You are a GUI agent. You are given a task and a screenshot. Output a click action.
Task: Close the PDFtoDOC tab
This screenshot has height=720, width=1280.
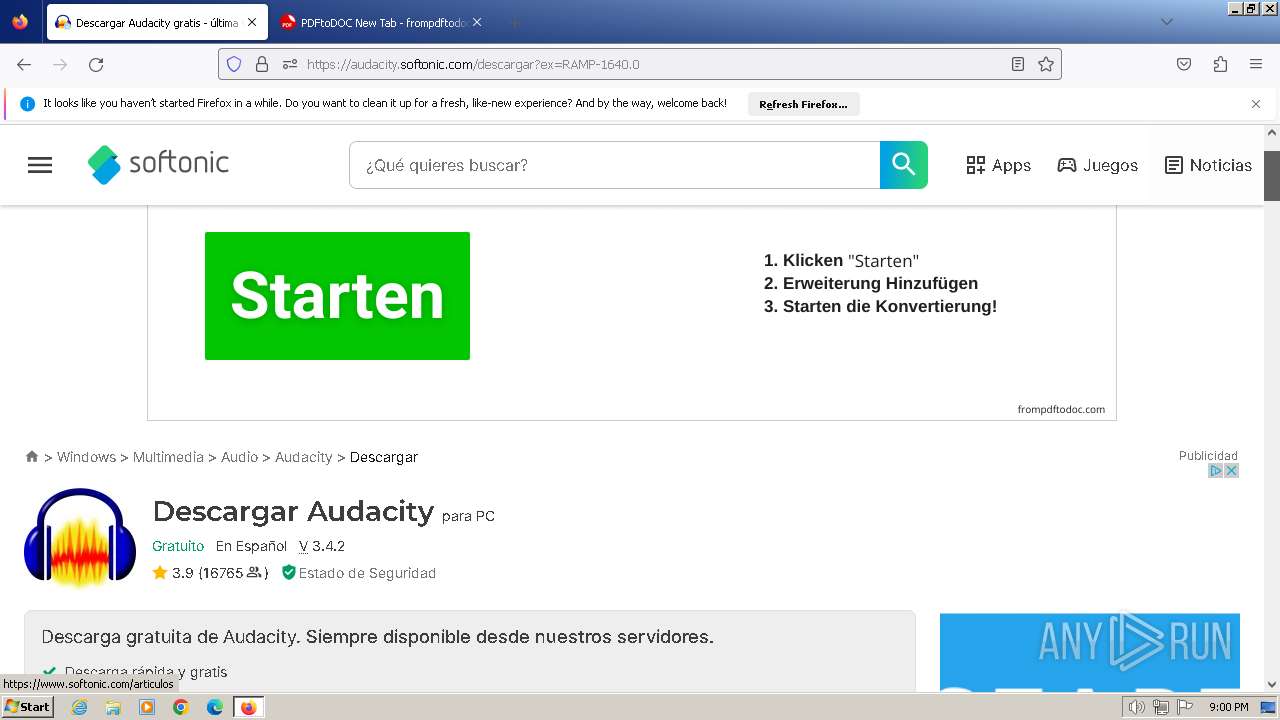[477, 22]
